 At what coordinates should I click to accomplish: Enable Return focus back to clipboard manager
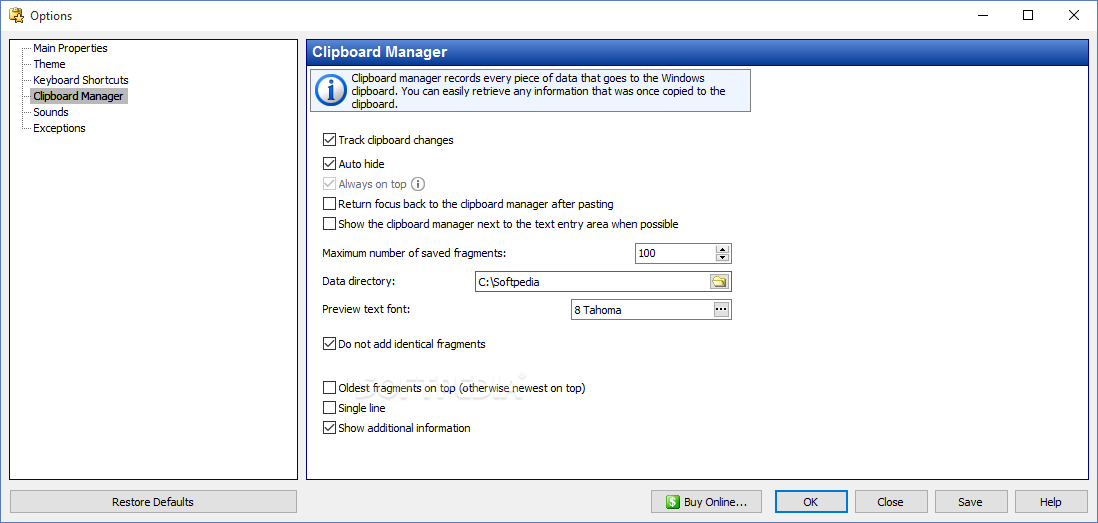pos(329,204)
